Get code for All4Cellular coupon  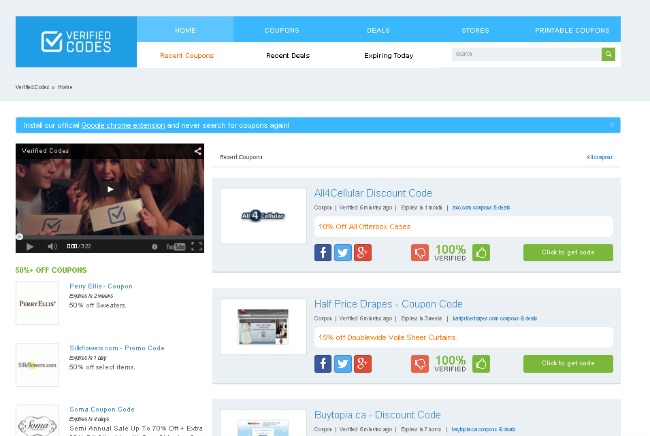coord(568,252)
